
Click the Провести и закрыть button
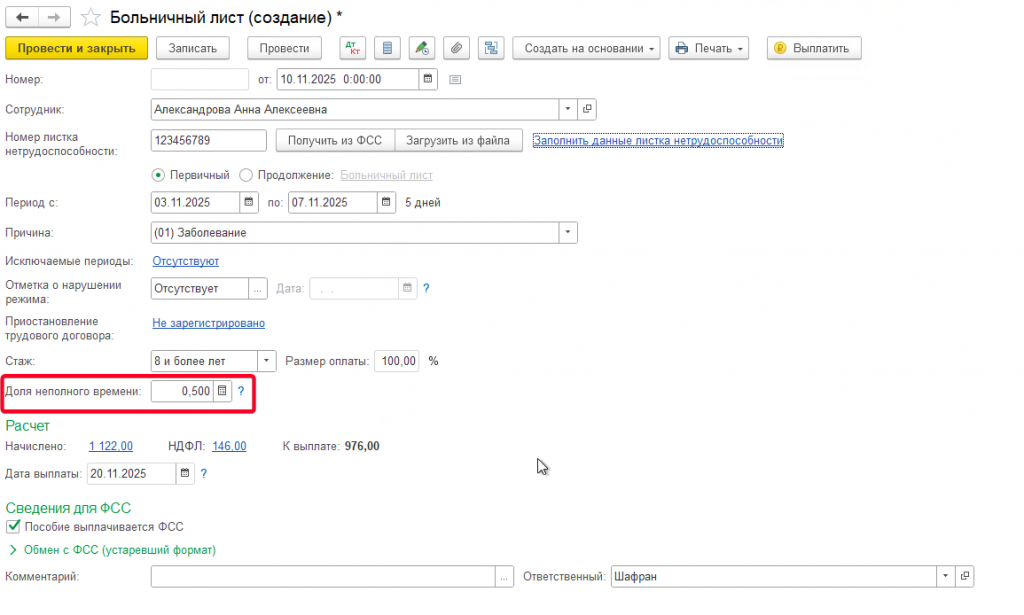tap(76, 48)
